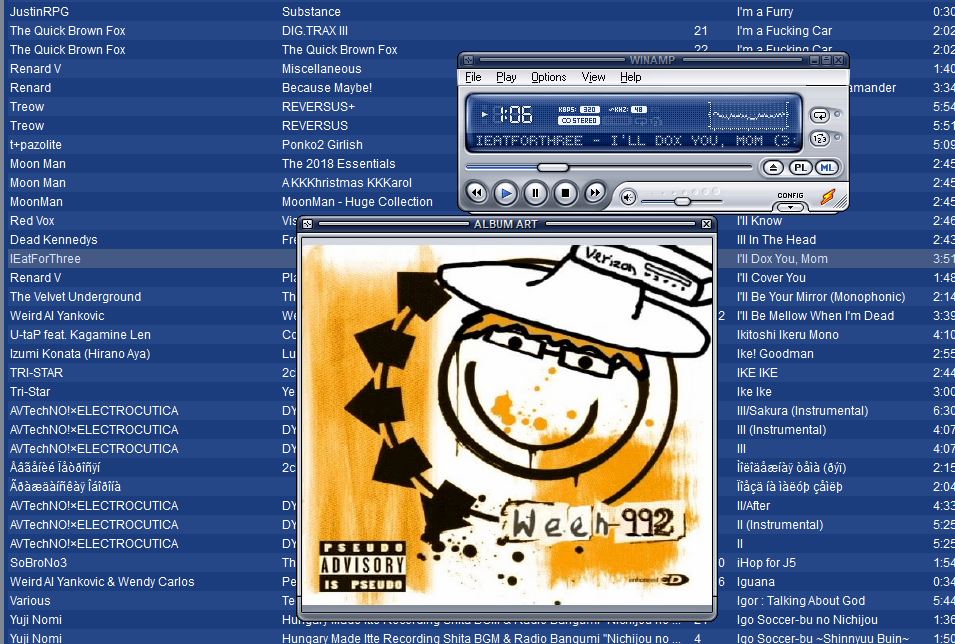The image size is (955, 644).
Task: Select artist U-taP feat. Kagamine Len
Action: (x=80, y=335)
